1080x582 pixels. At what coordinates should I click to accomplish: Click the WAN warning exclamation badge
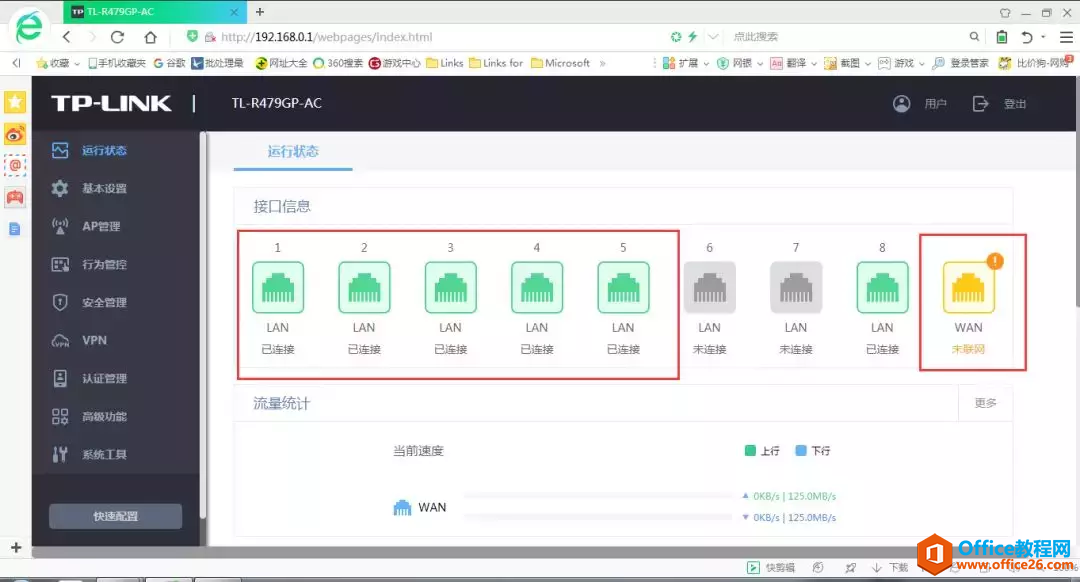pos(995,261)
